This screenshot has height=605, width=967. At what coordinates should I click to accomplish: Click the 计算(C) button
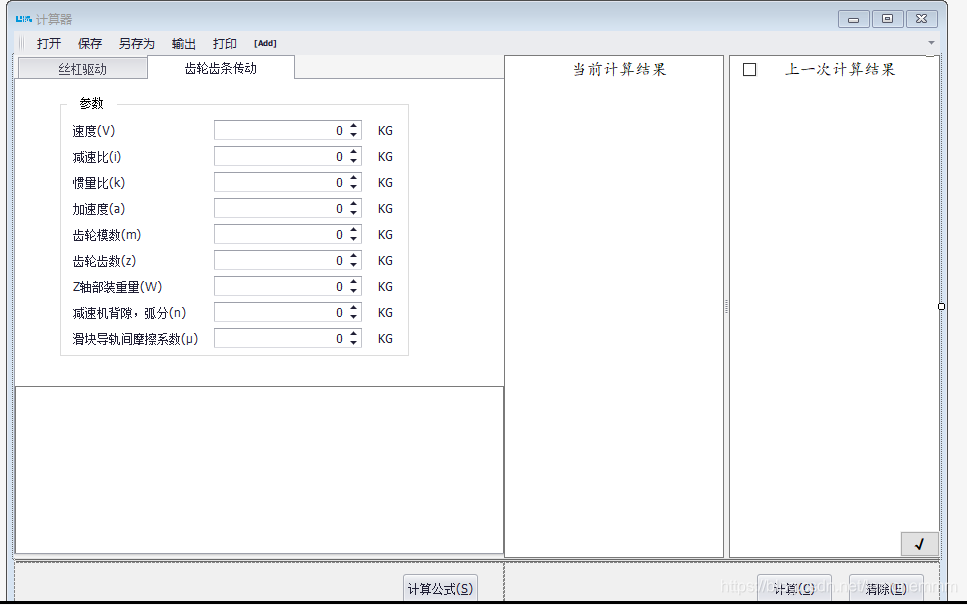[x=794, y=589]
